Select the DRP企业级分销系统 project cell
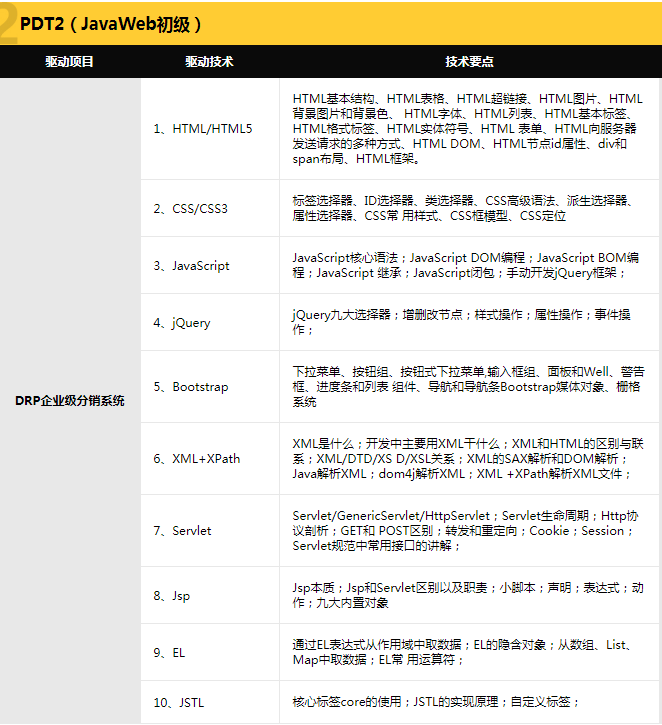The height and width of the screenshot is (725, 662). (x=70, y=401)
